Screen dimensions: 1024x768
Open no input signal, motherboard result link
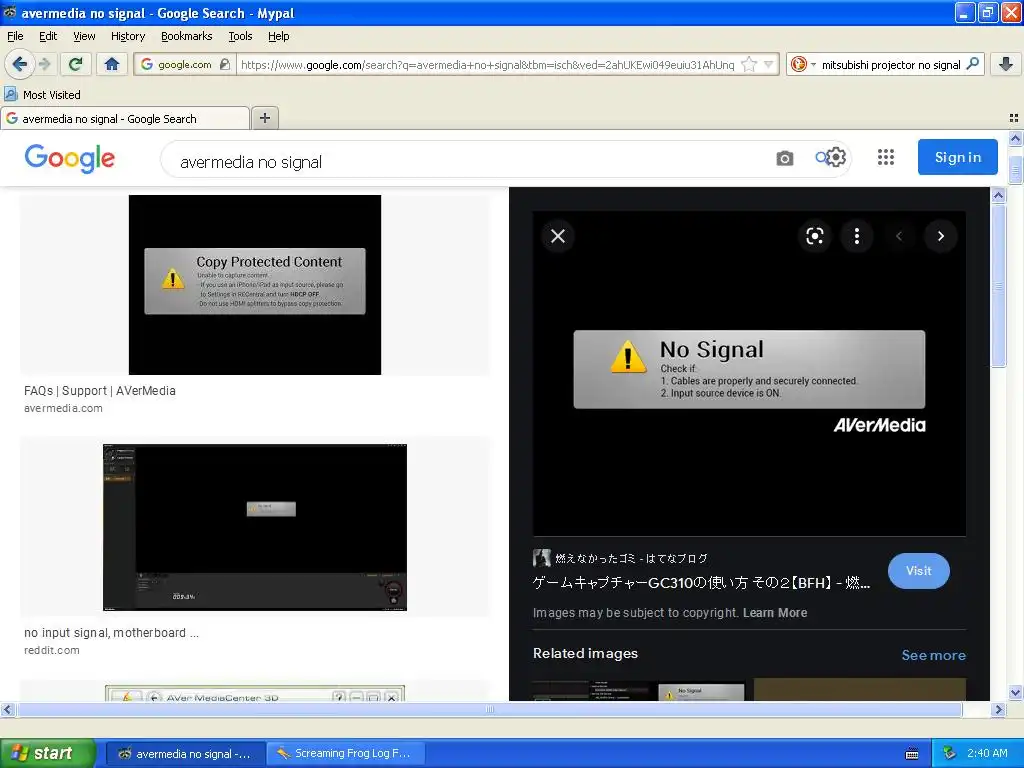[x=112, y=632]
